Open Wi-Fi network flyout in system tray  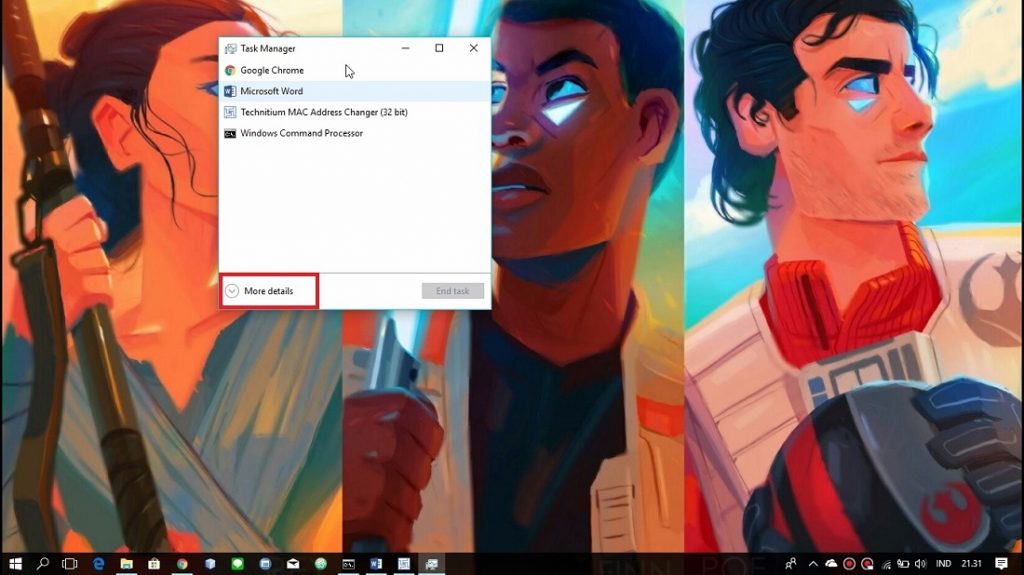(886, 564)
